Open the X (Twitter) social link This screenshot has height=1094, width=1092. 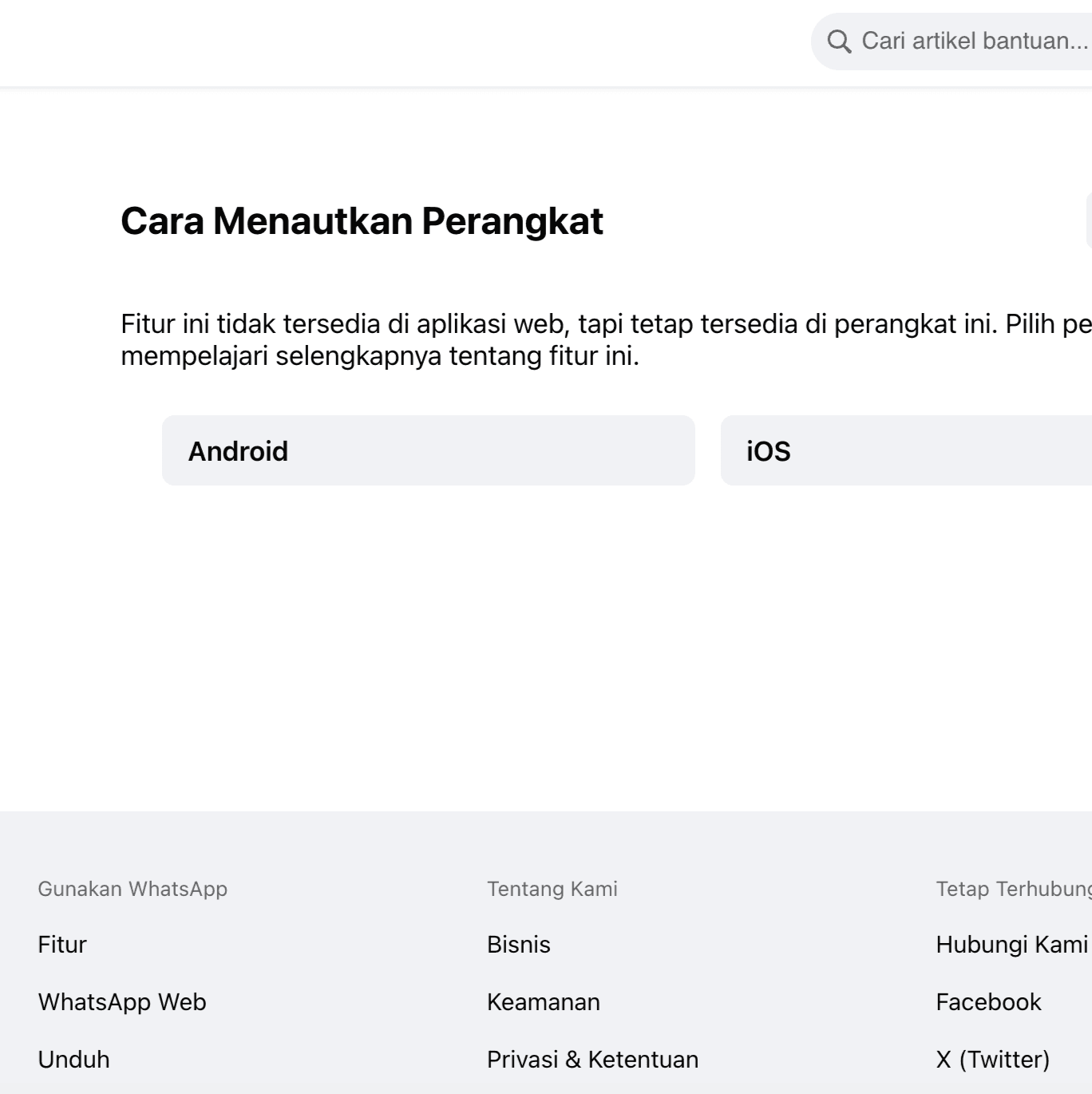[x=992, y=1060]
